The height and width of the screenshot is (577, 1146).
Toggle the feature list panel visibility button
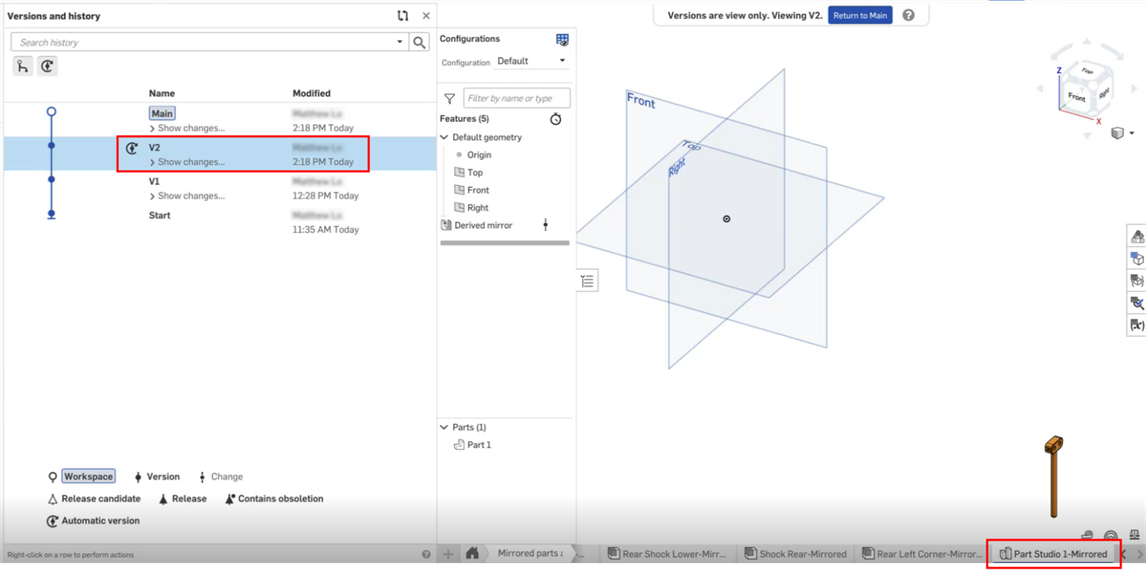[x=587, y=282]
